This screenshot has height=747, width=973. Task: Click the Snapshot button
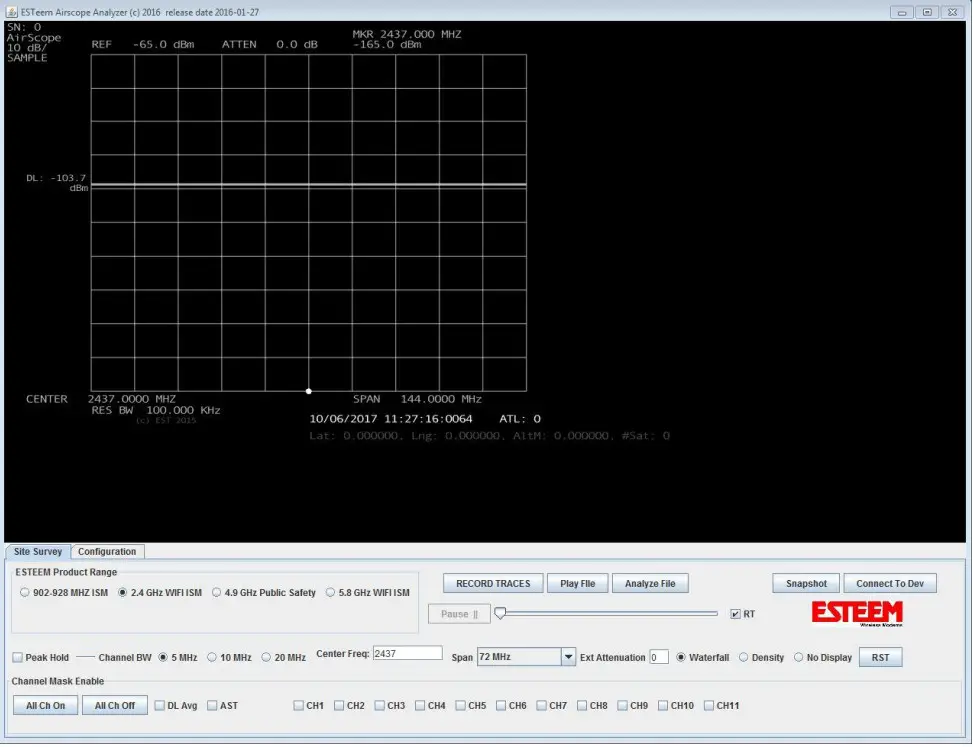tap(804, 583)
